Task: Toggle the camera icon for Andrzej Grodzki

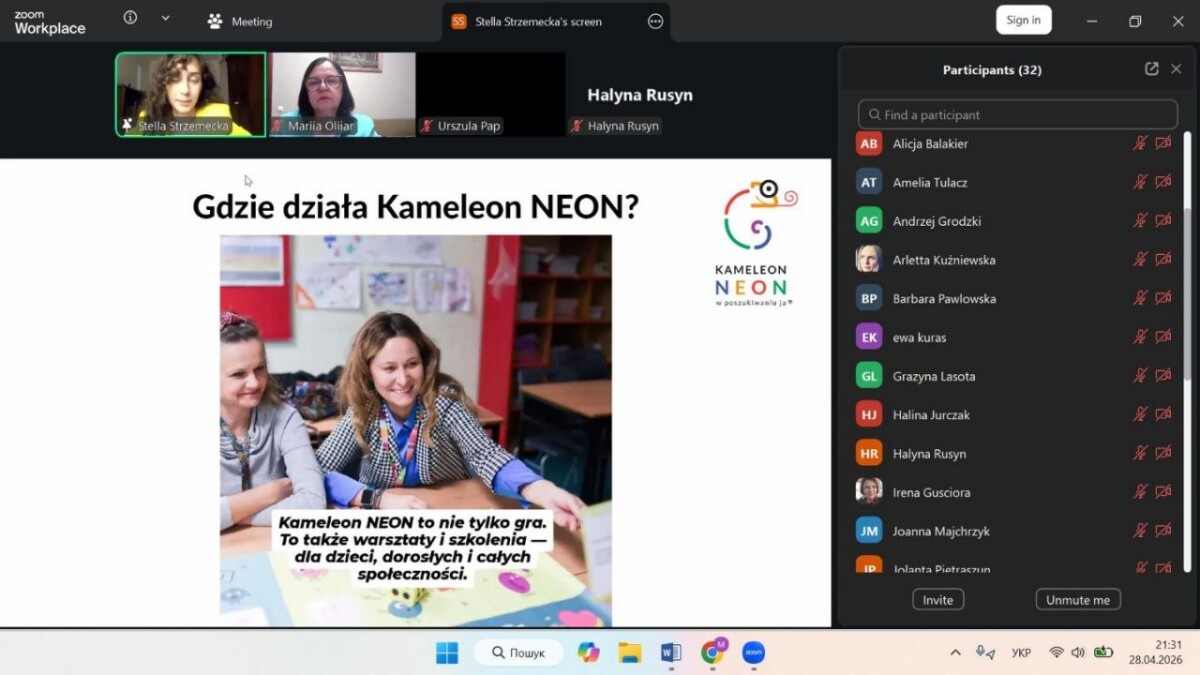Action: 1163,221
